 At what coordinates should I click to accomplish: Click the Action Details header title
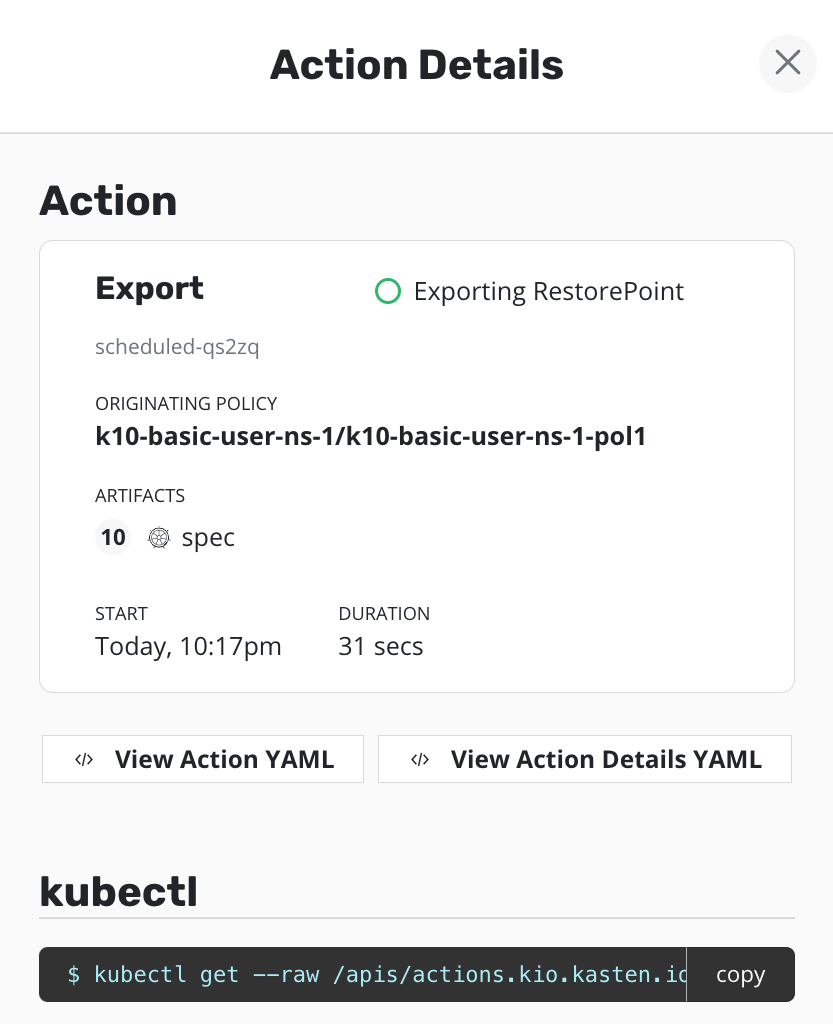416,66
